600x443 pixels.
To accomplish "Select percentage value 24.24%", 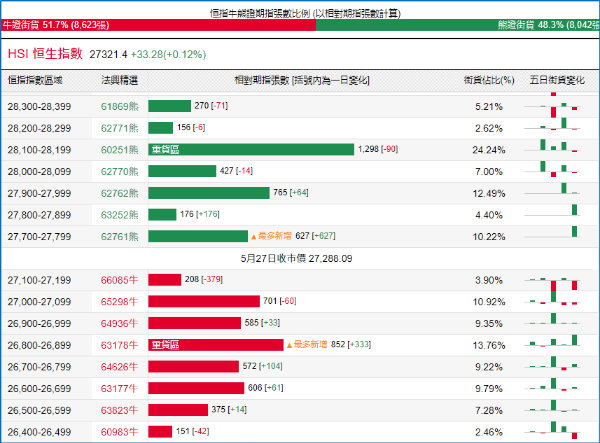I will (x=489, y=150).
